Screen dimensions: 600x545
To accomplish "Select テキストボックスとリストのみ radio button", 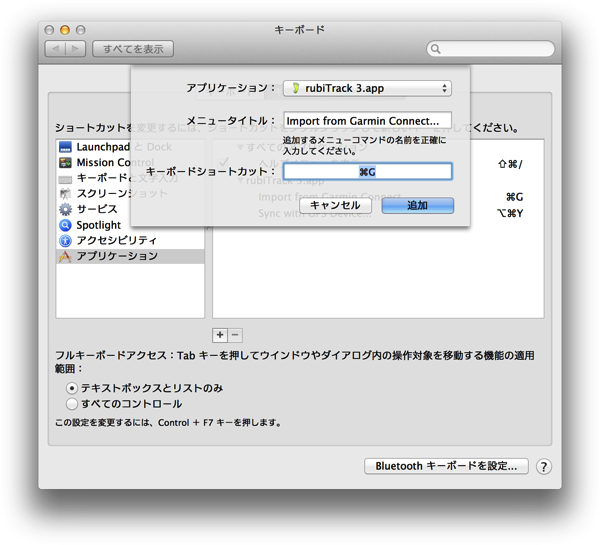I will (71, 387).
